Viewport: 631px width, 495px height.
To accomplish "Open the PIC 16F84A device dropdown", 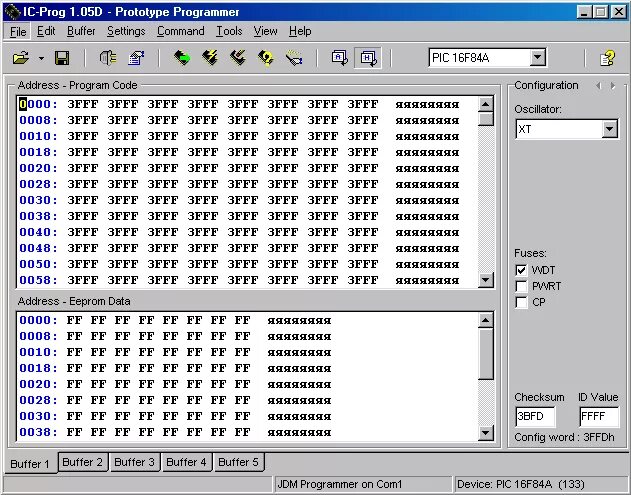I will pos(538,58).
